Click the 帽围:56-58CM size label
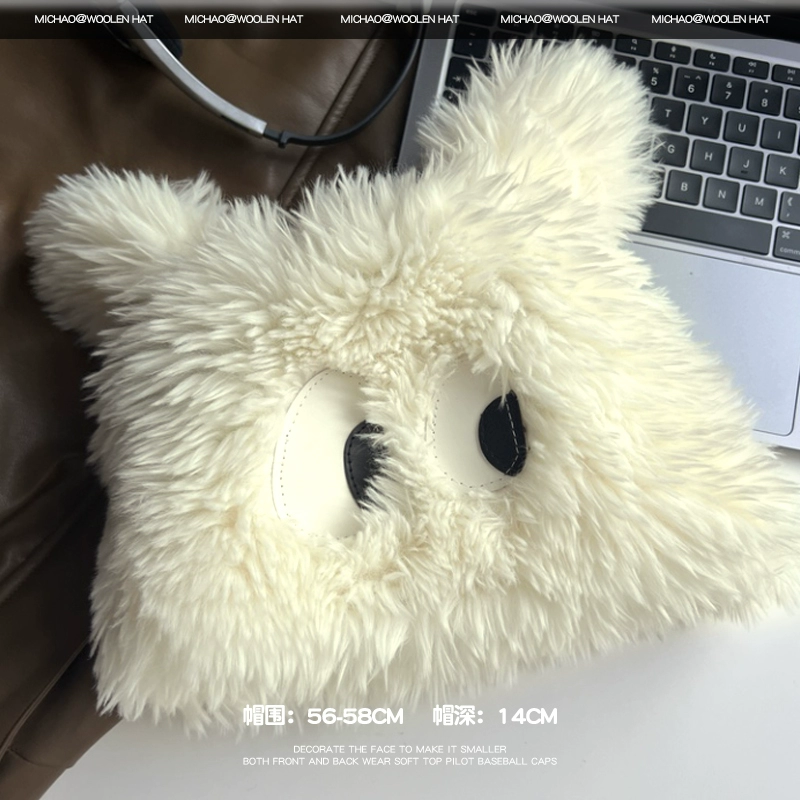 point(324,716)
